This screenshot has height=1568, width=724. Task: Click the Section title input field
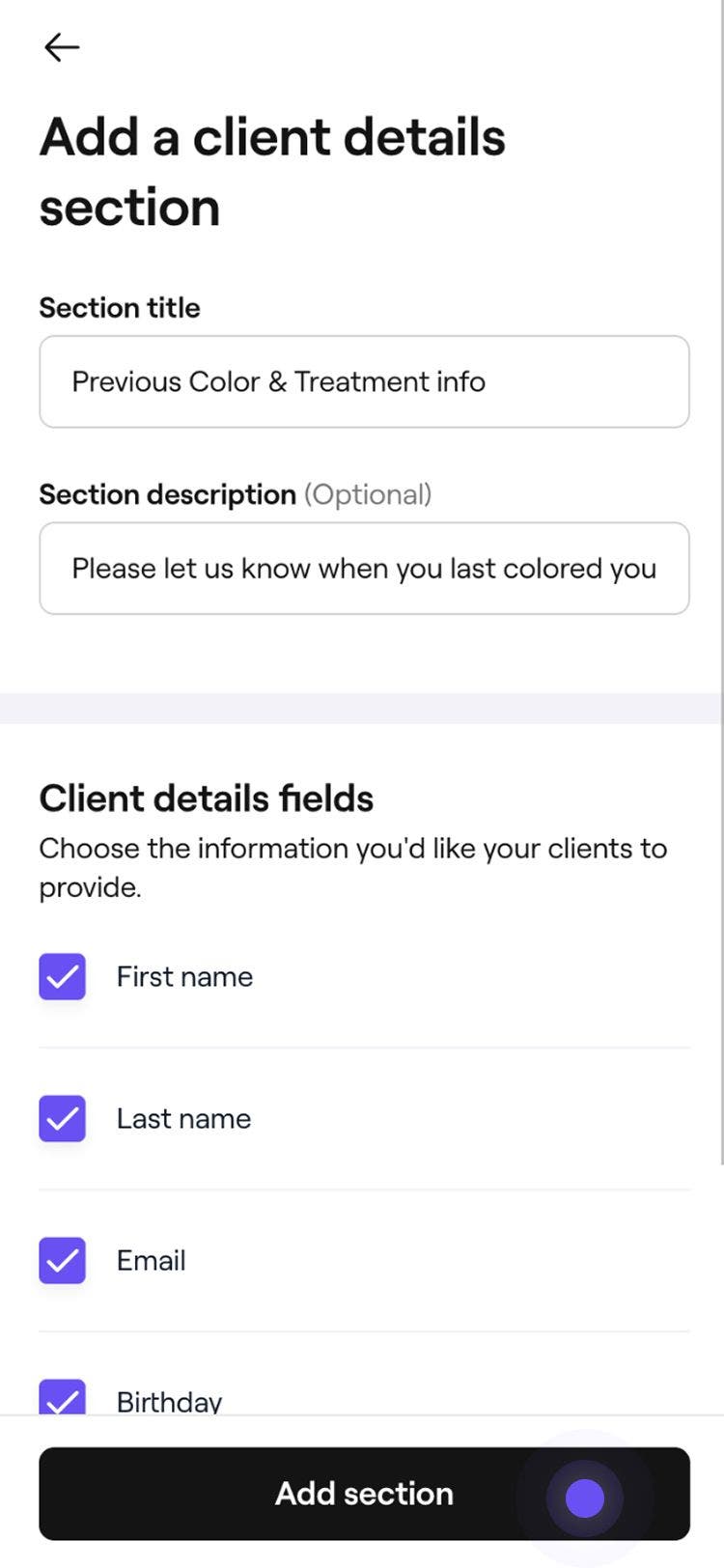click(364, 381)
